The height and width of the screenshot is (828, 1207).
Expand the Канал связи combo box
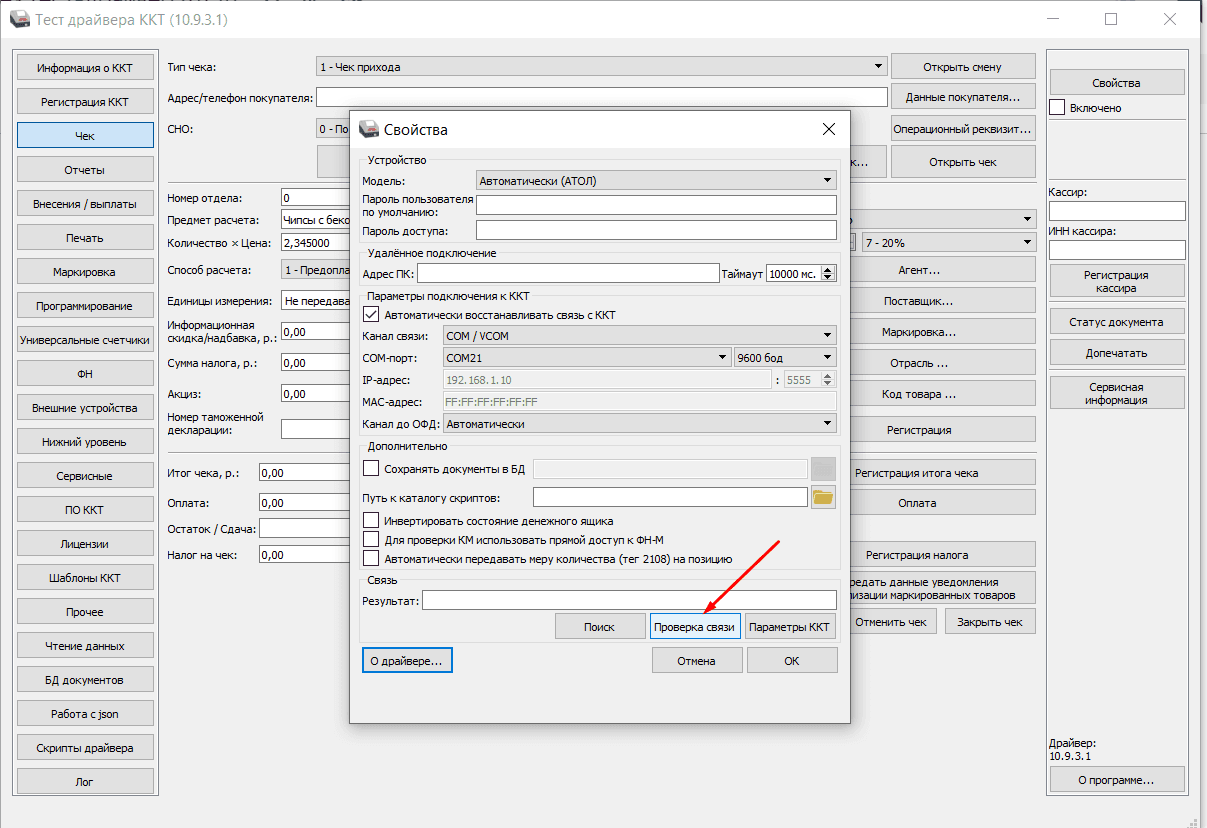click(x=638, y=336)
